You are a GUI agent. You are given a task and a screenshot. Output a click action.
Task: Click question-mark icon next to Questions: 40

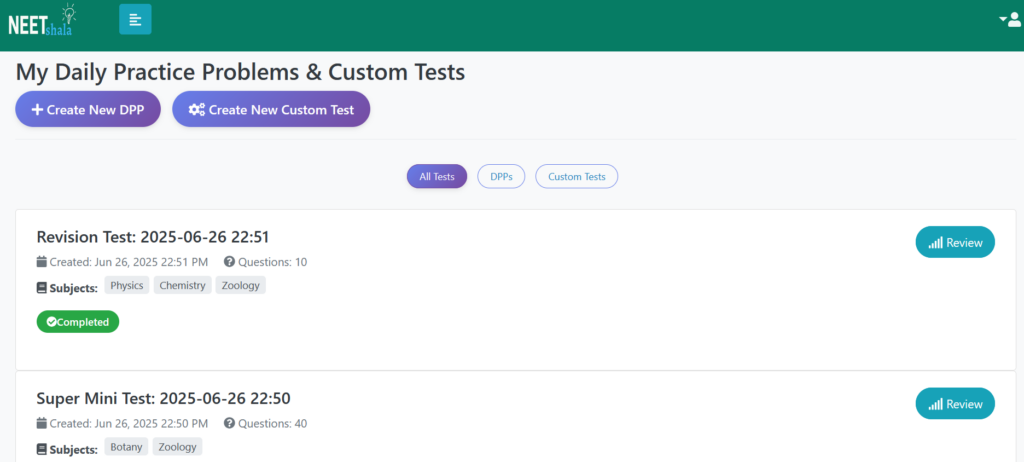(x=229, y=423)
